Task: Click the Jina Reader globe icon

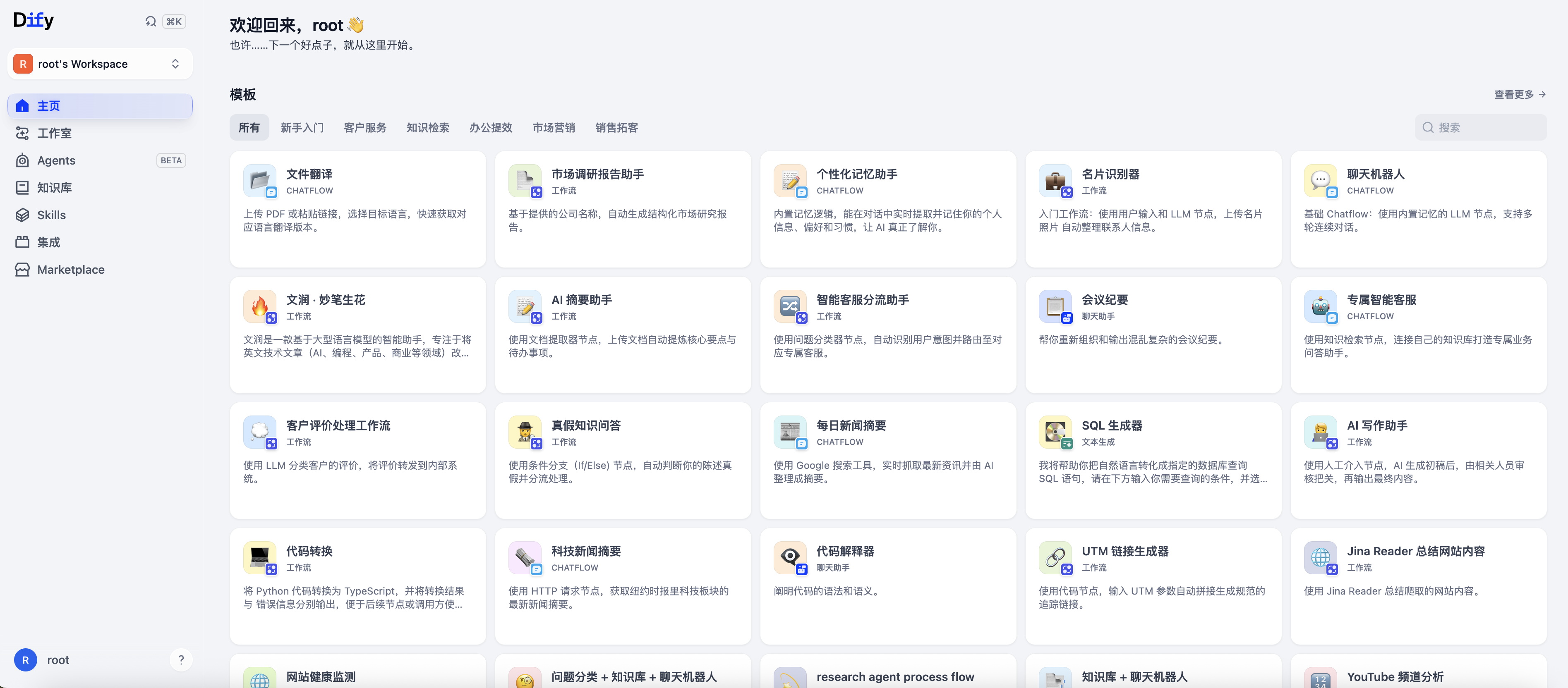Action: pos(1320,558)
